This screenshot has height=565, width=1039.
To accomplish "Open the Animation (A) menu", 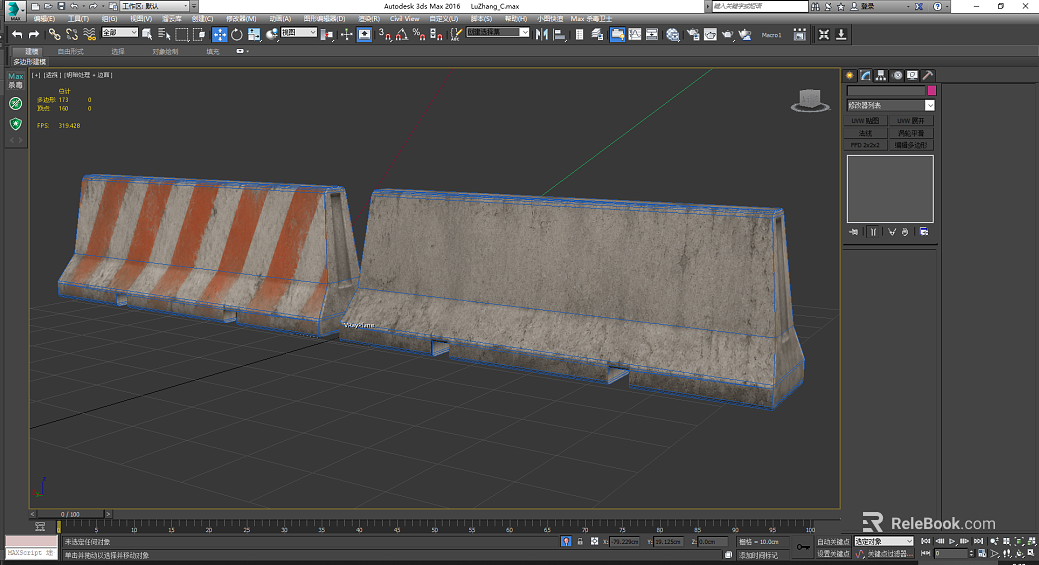I will [x=280, y=19].
